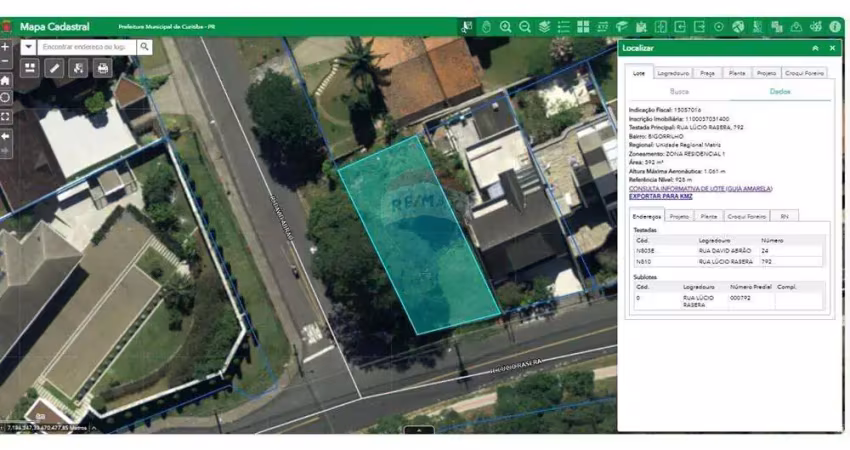Click the Exportar para KMZ link
This screenshot has height=450, width=850.
[660, 196]
